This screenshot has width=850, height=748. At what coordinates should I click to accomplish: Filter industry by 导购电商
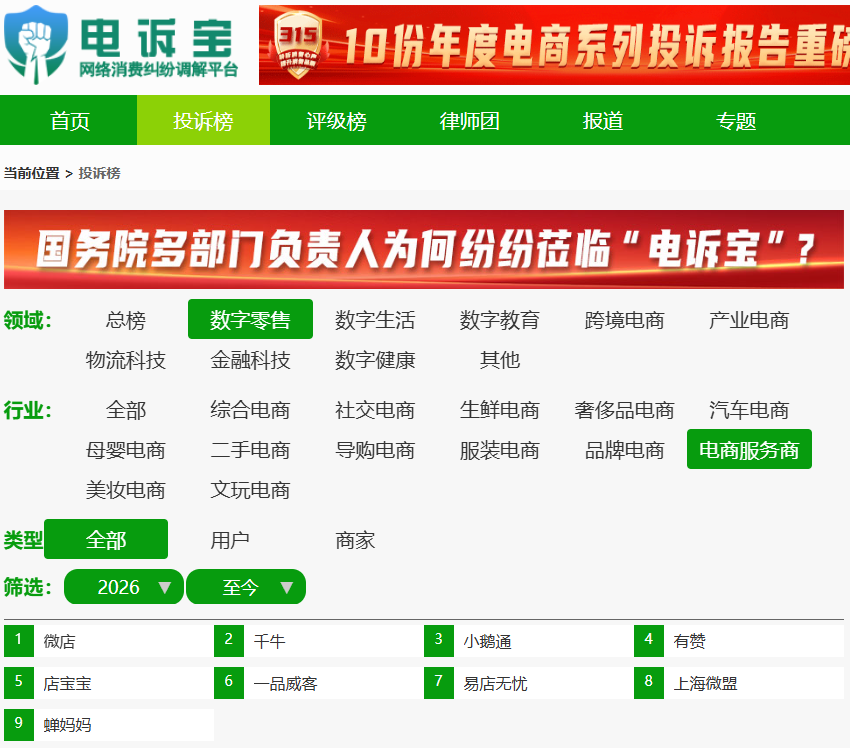point(375,450)
